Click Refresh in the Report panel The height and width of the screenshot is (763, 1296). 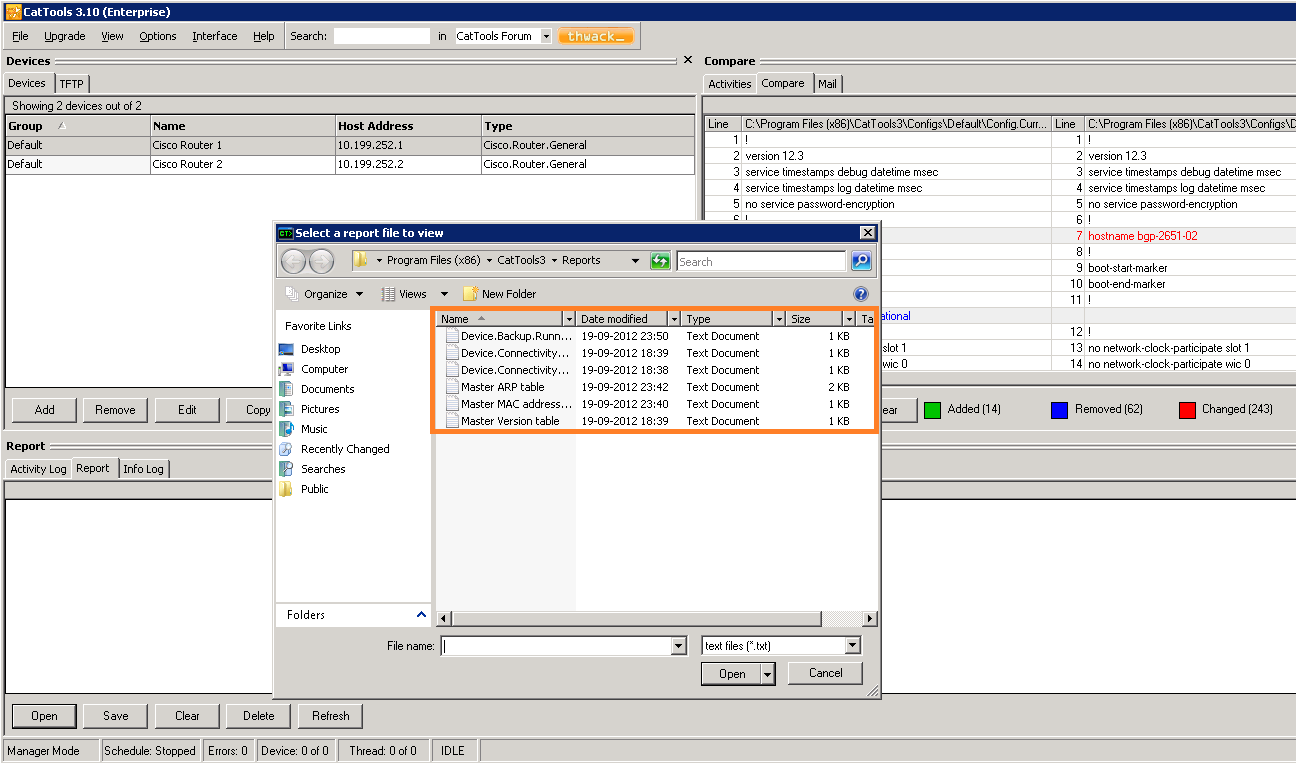(x=330, y=716)
